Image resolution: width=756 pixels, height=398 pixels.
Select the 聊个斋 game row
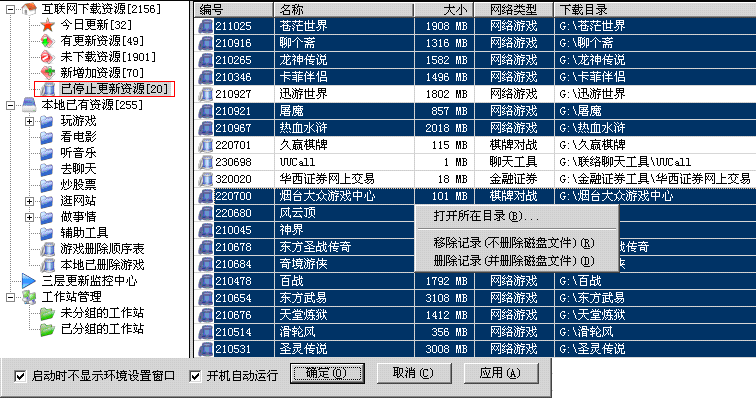(475, 43)
